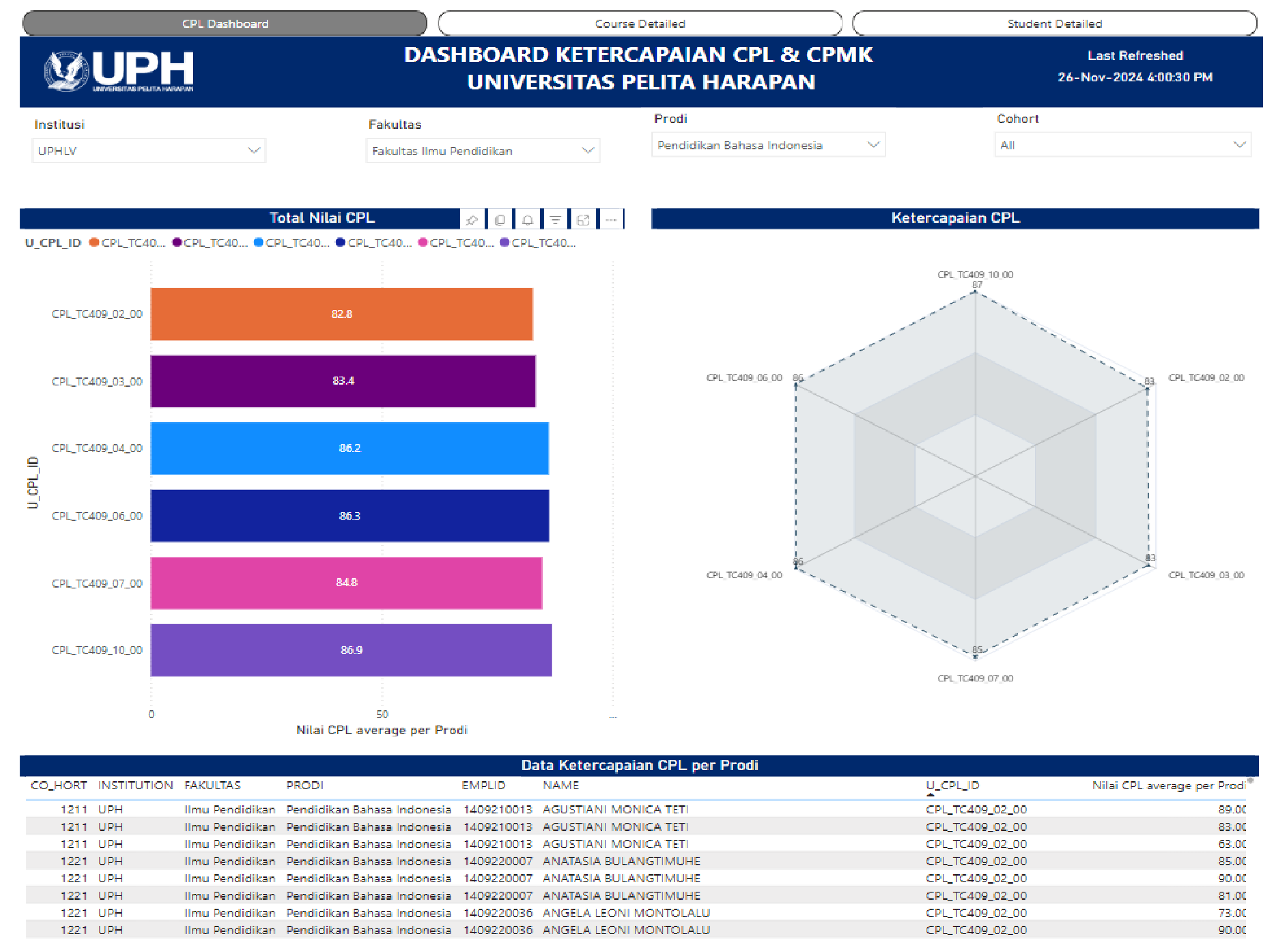Click the 89.00 value in first table row

[1232, 810]
